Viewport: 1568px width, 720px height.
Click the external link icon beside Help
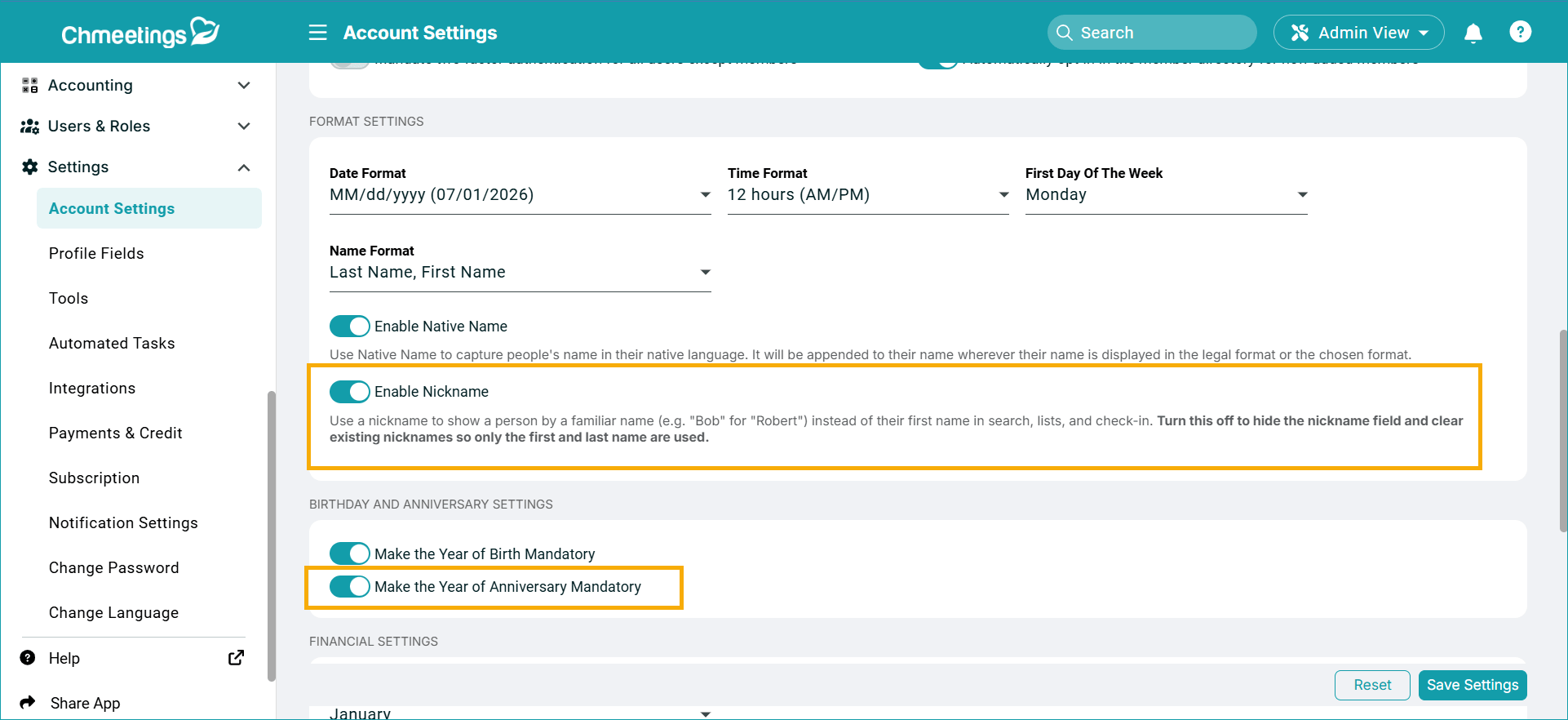tap(236, 658)
